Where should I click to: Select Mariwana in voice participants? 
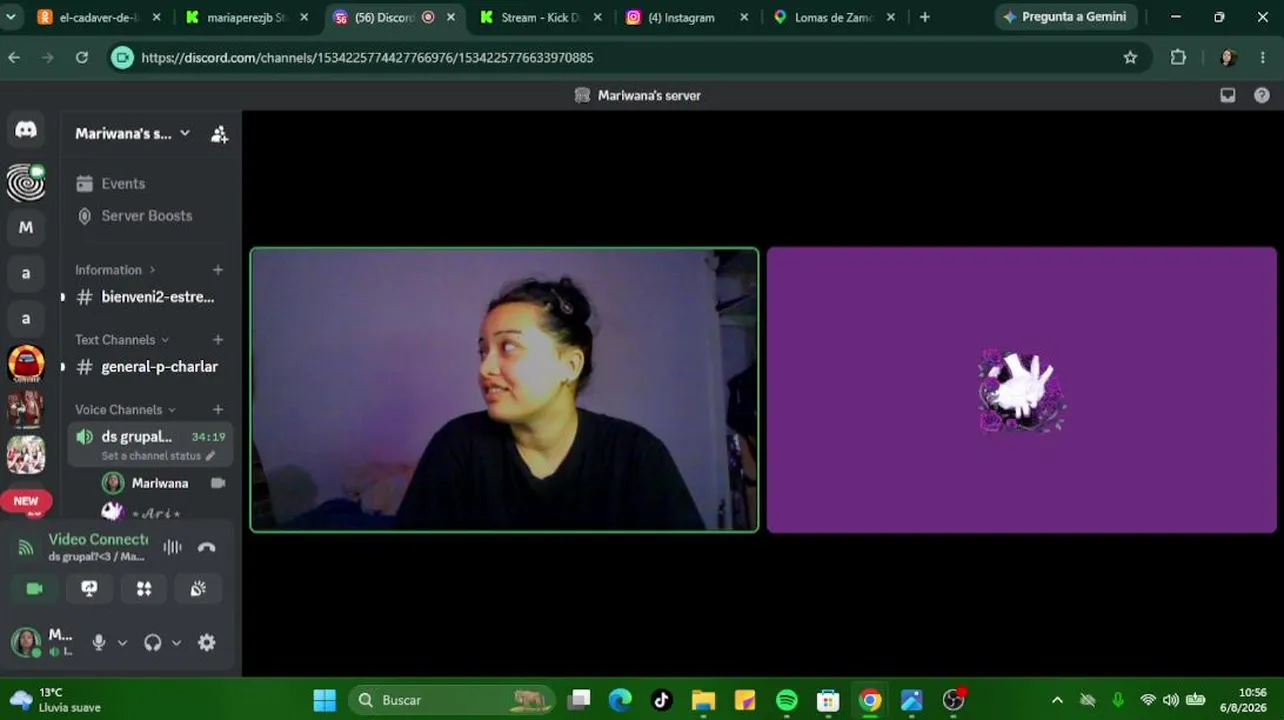[160, 483]
